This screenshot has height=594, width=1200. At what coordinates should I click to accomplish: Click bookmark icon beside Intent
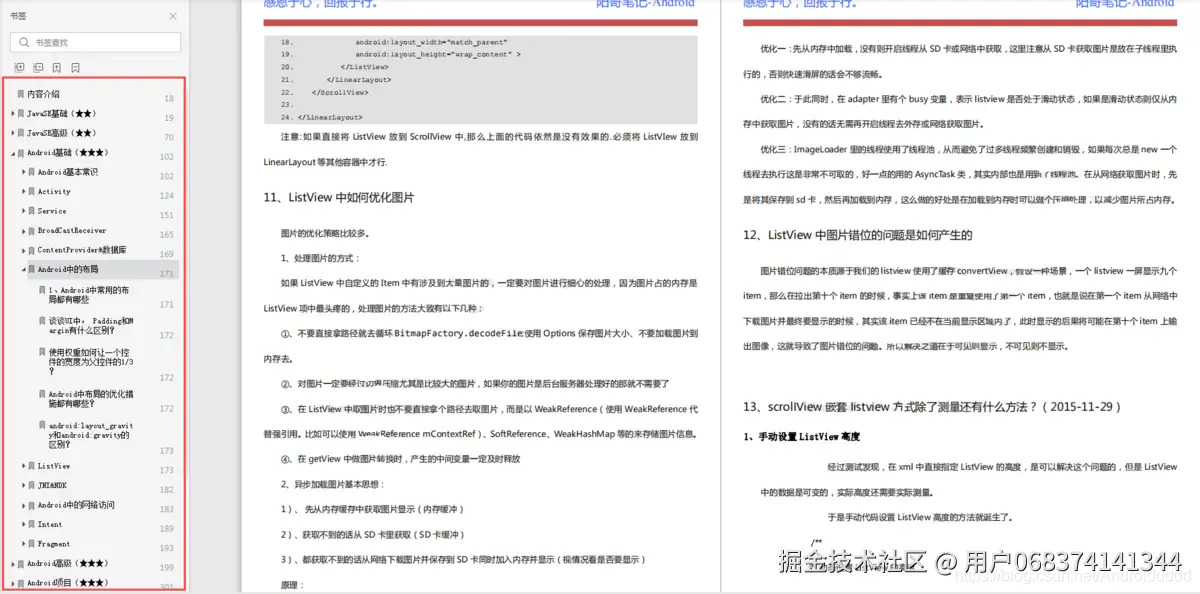32,524
